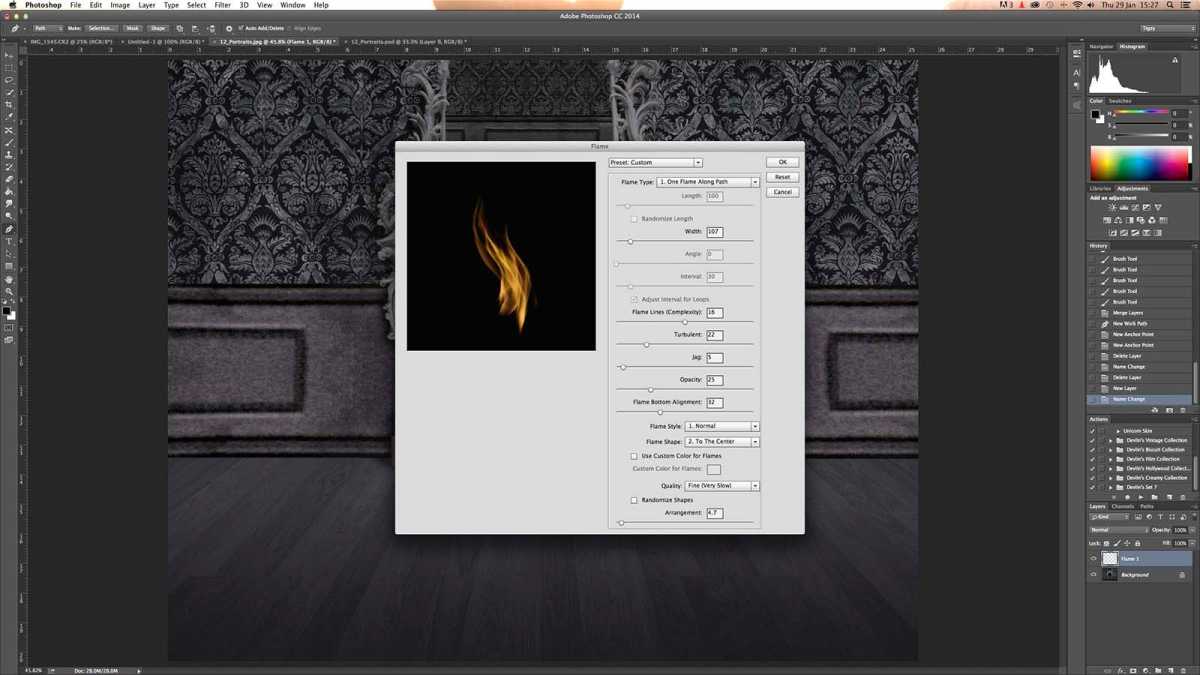Viewport: 1200px width, 675px height.
Task: Open the Path mode dropdown in options bar
Action: pyautogui.click(x=47, y=28)
